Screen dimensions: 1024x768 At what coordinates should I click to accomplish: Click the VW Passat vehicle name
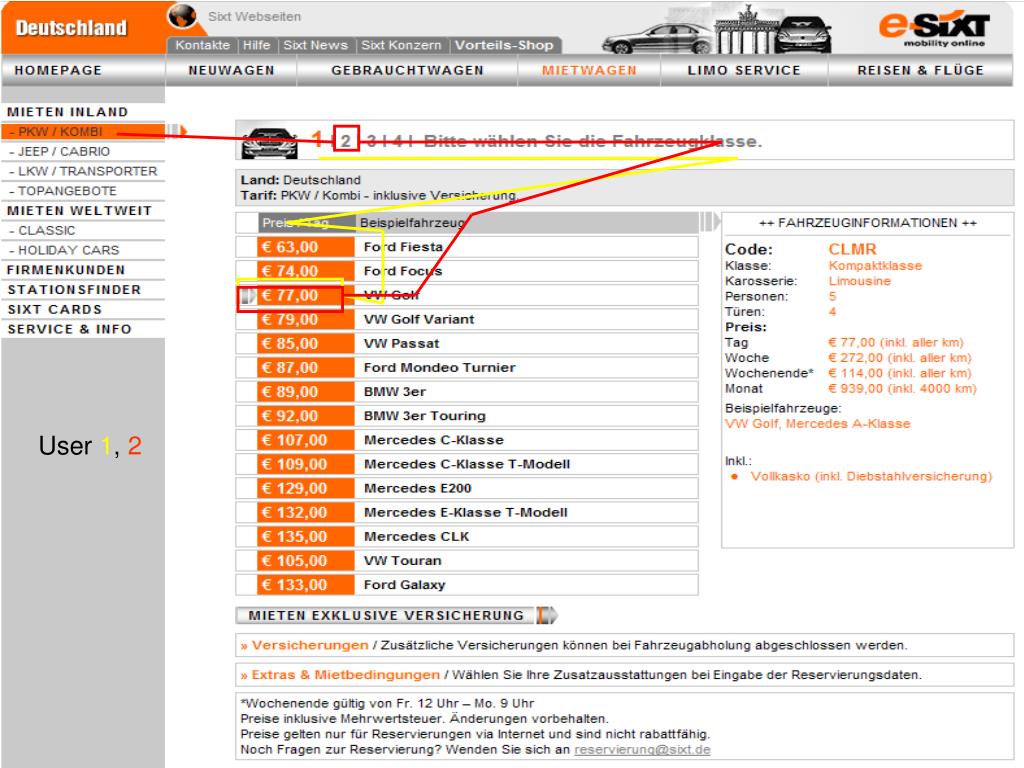pos(401,344)
